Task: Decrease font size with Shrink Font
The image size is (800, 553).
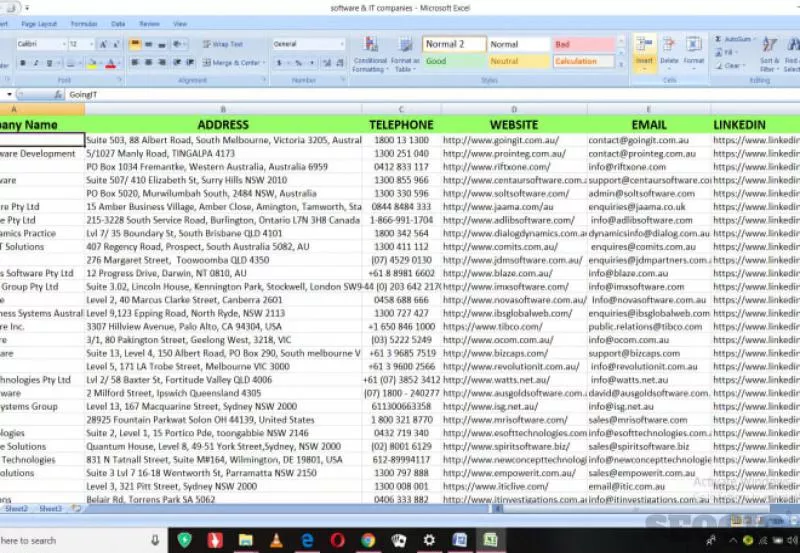Action: [116, 44]
